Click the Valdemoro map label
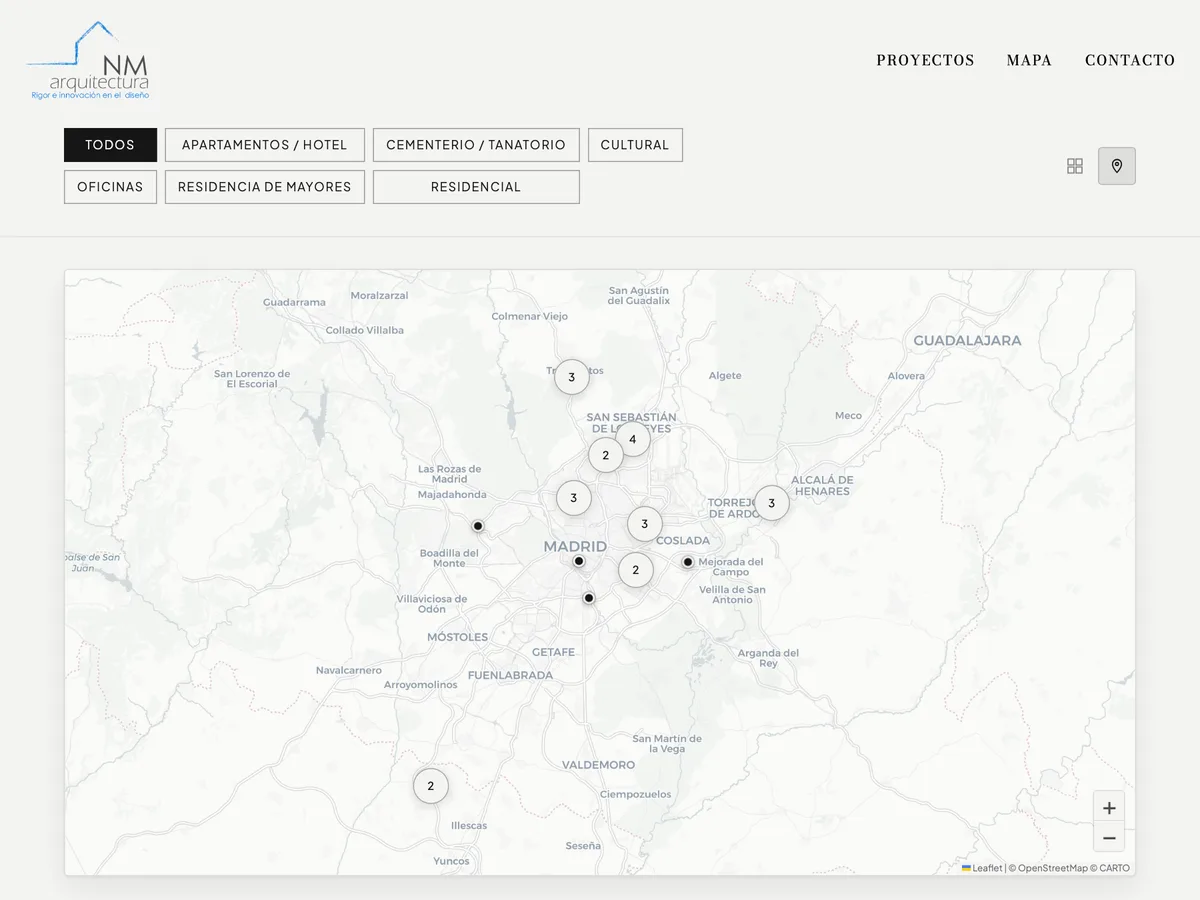 (x=598, y=765)
